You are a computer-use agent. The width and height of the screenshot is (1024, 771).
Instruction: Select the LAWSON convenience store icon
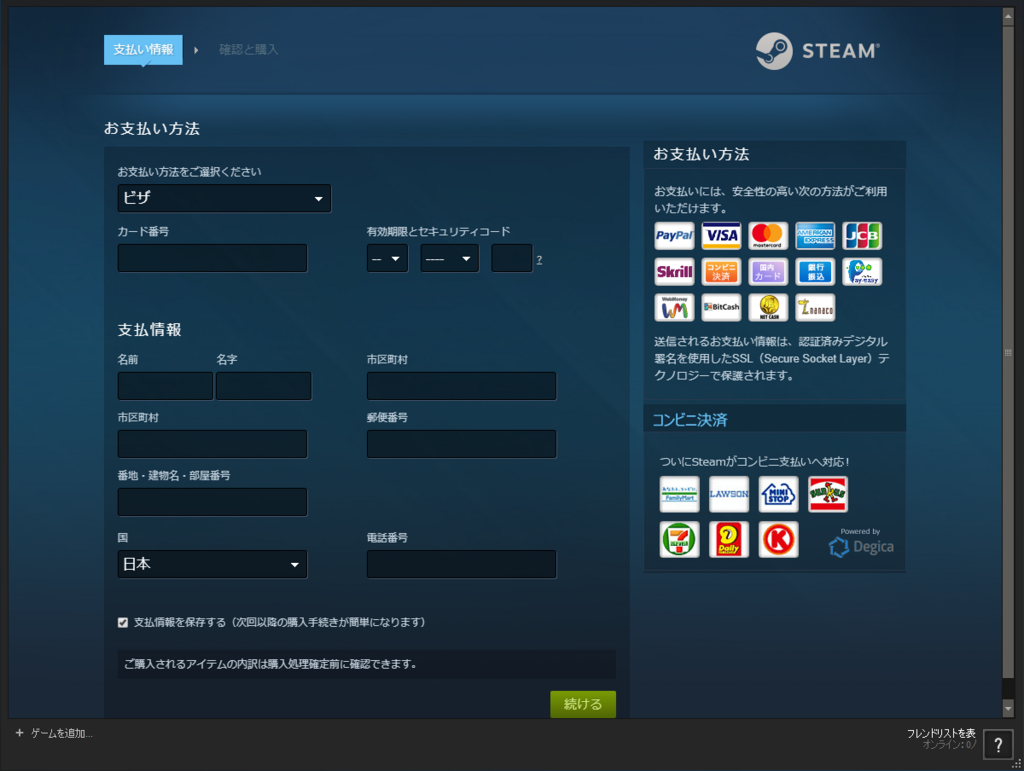pos(728,493)
